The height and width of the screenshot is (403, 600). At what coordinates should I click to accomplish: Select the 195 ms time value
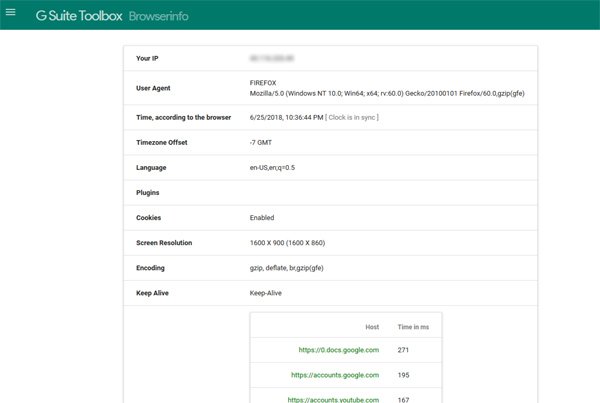(x=403, y=375)
